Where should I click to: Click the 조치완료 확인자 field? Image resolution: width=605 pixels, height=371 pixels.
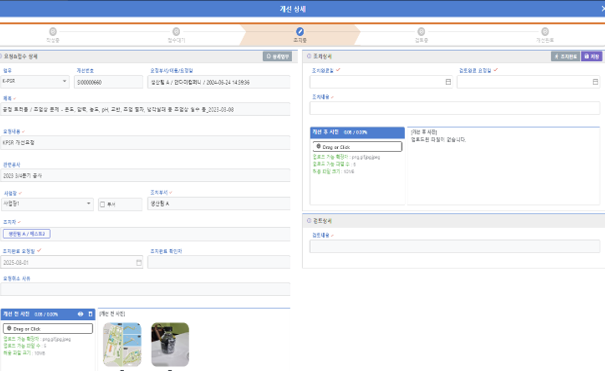coord(219,262)
